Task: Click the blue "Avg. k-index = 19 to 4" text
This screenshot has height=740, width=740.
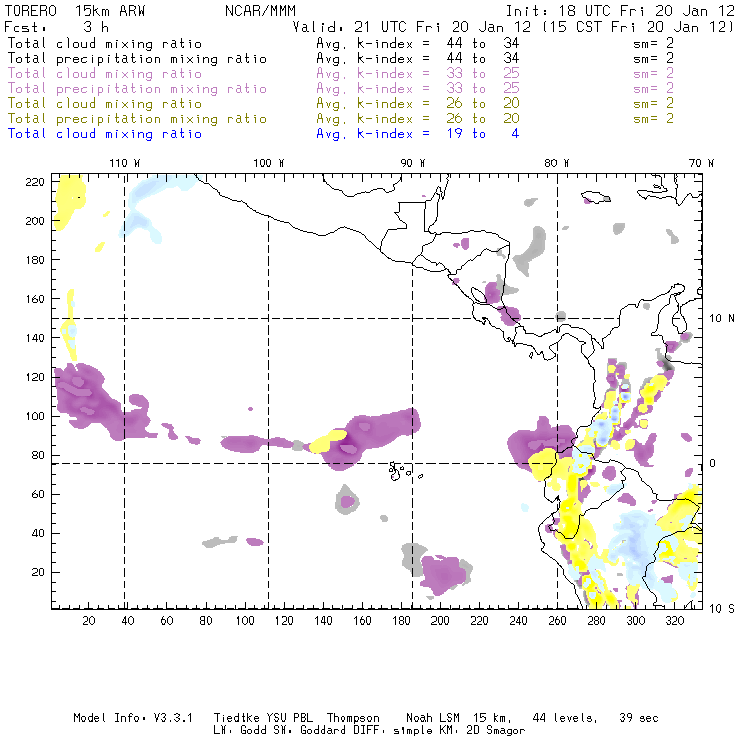Action: [418, 134]
